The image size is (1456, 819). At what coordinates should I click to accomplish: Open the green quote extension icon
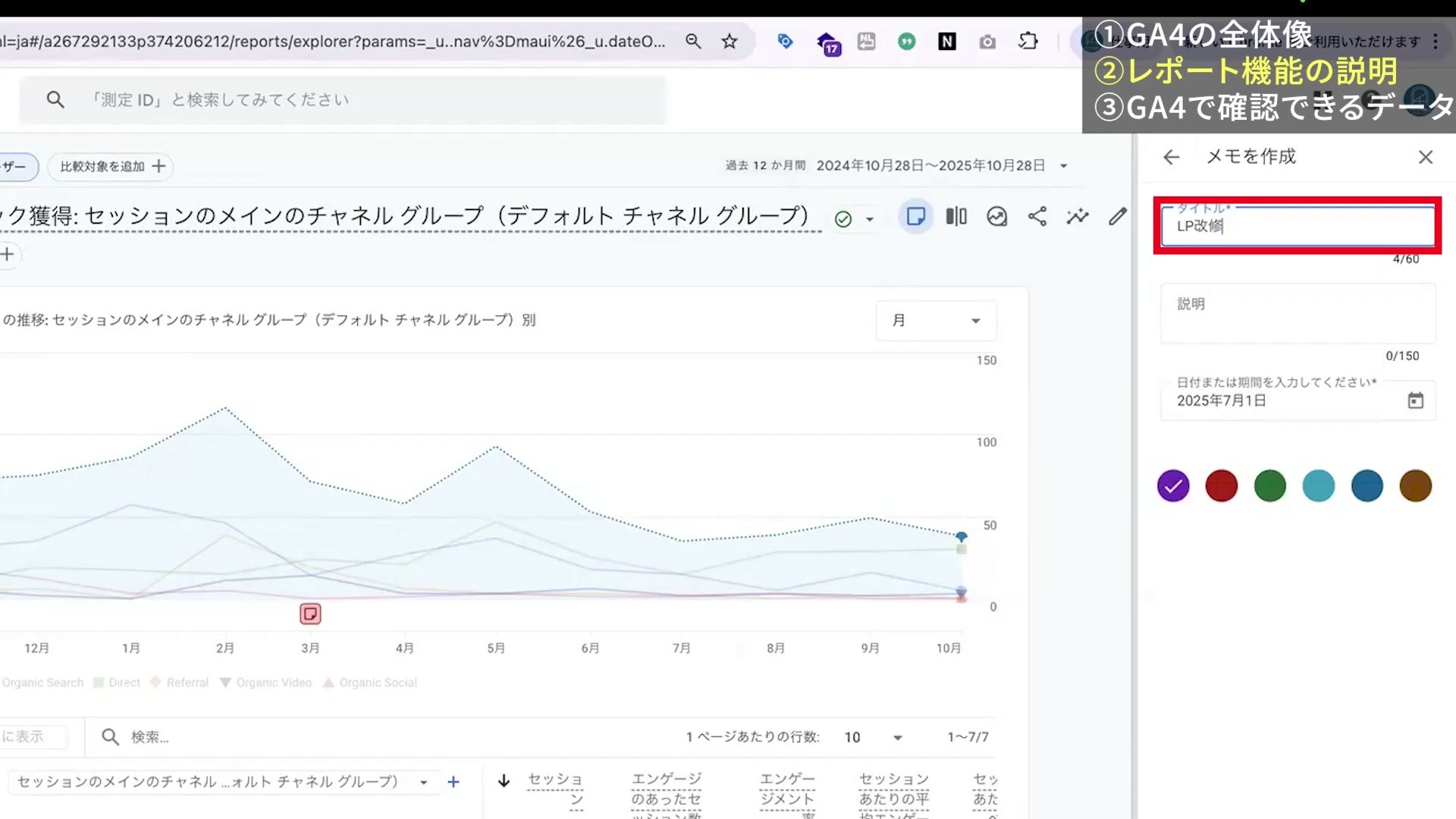point(906,41)
